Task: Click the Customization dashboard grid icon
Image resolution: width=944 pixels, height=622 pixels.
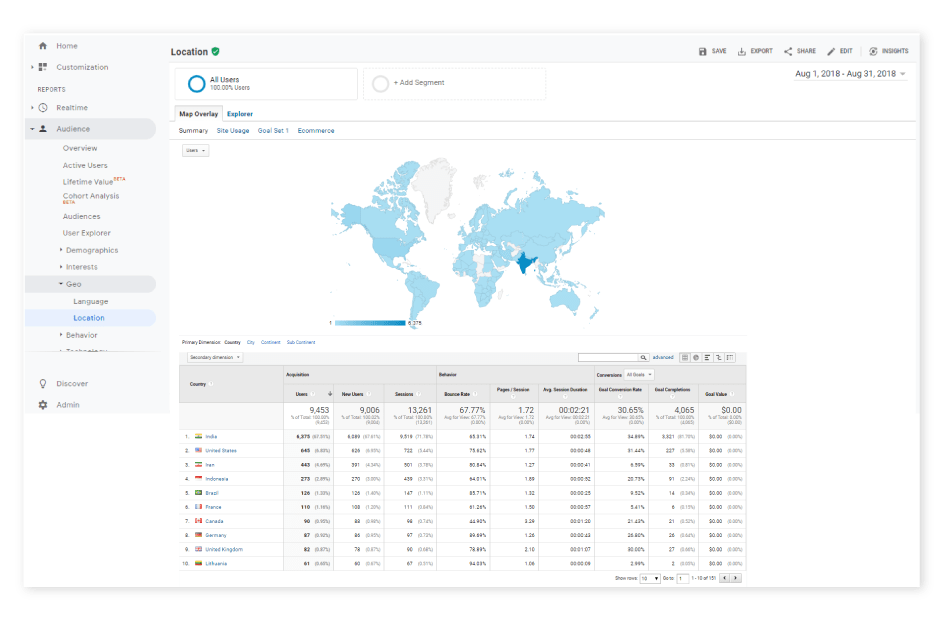Action: (x=43, y=67)
